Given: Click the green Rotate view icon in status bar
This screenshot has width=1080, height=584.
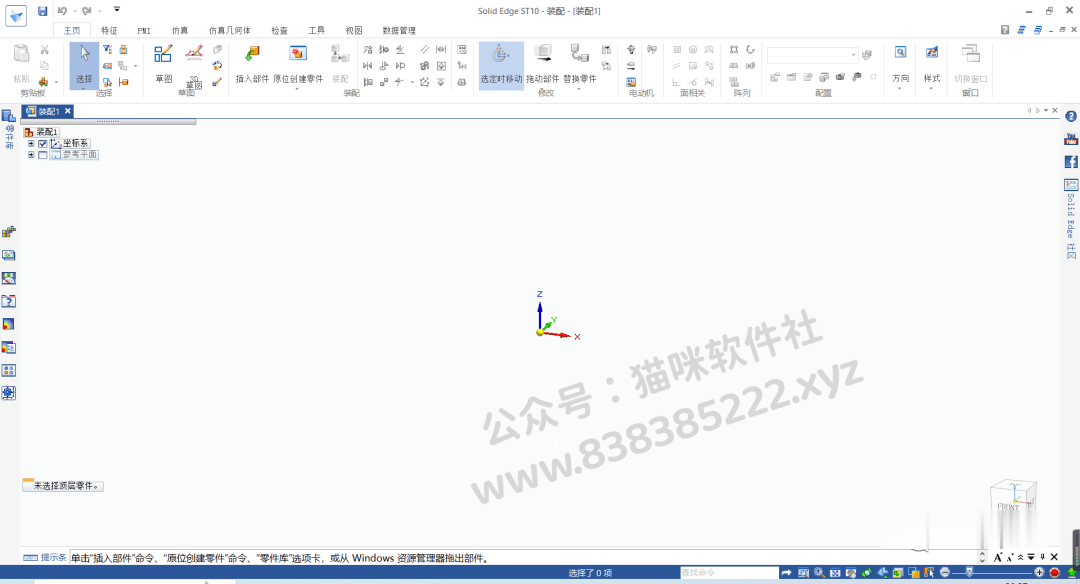Looking at the screenshot, I should (x=866, y=573).
